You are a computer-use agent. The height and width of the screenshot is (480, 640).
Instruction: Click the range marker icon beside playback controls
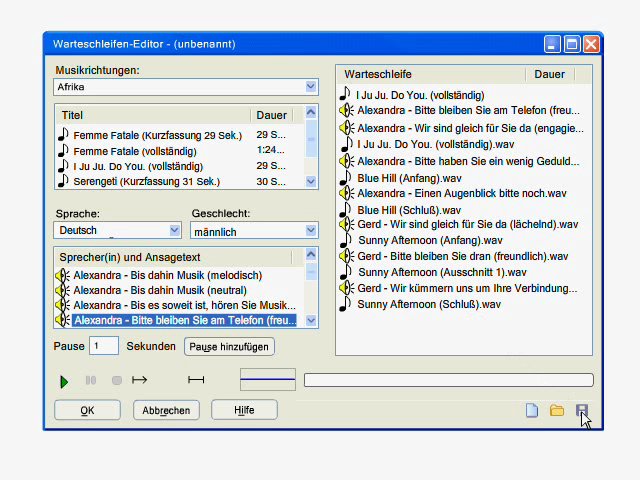196,380
